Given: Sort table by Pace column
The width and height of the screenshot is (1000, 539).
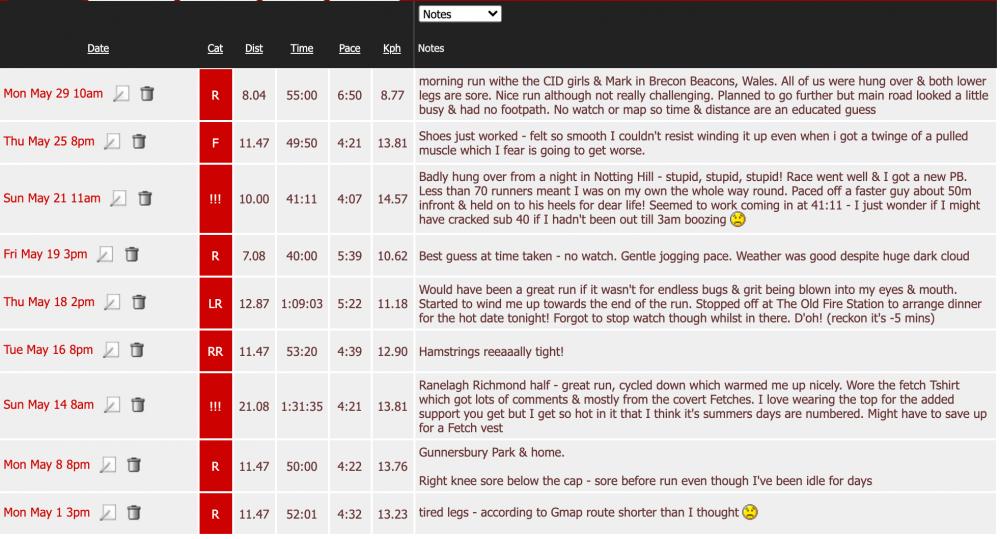Looking at the screenshot, I should (x=349, y=48).
